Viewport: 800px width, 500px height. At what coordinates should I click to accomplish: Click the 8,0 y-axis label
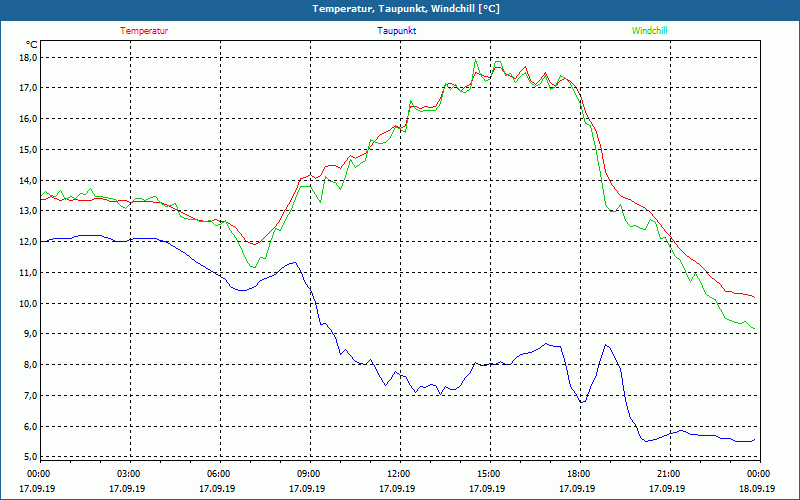[x=31, y=364]
